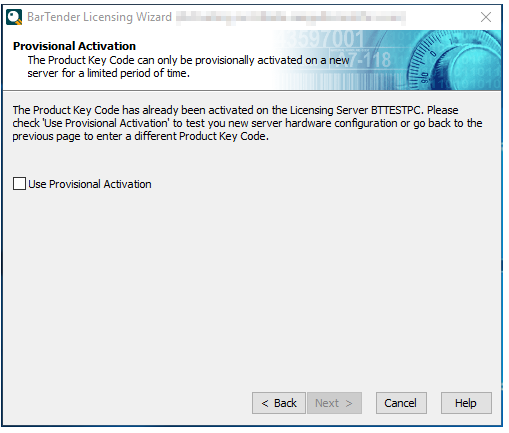Click the BarTender Licensing Wizard title text
Viewport: 509px width, 433px height.
[x=99, y=17]
